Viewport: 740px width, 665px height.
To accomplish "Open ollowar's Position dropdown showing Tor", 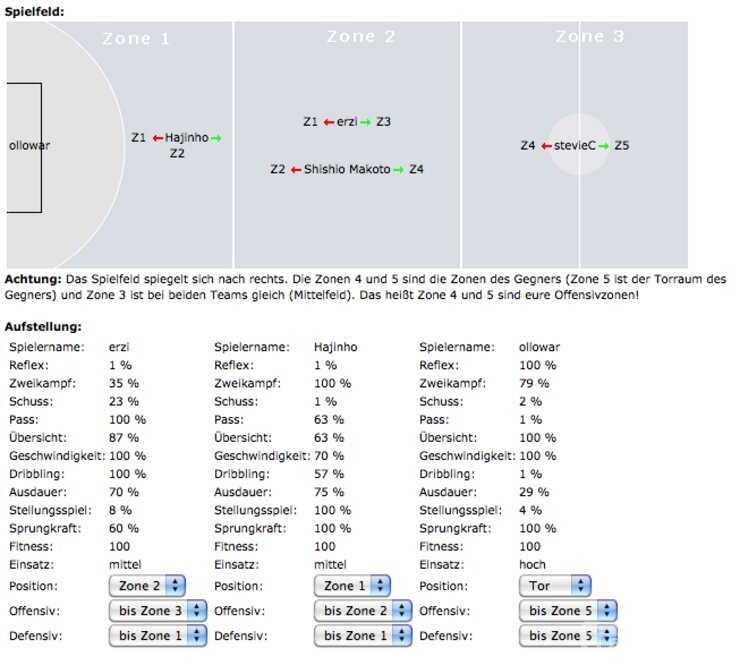I will (555, 586).
